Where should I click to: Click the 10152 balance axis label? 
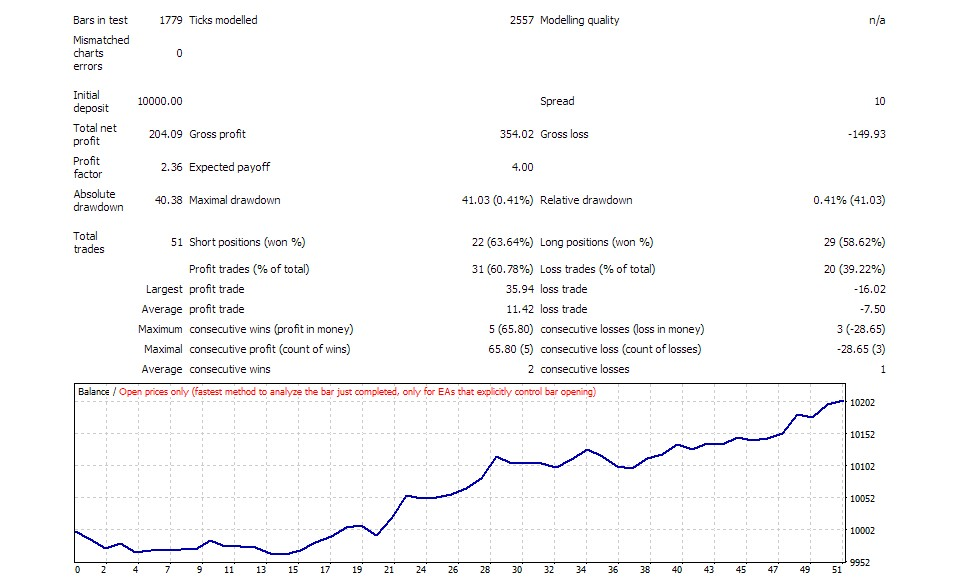[863, 434]
